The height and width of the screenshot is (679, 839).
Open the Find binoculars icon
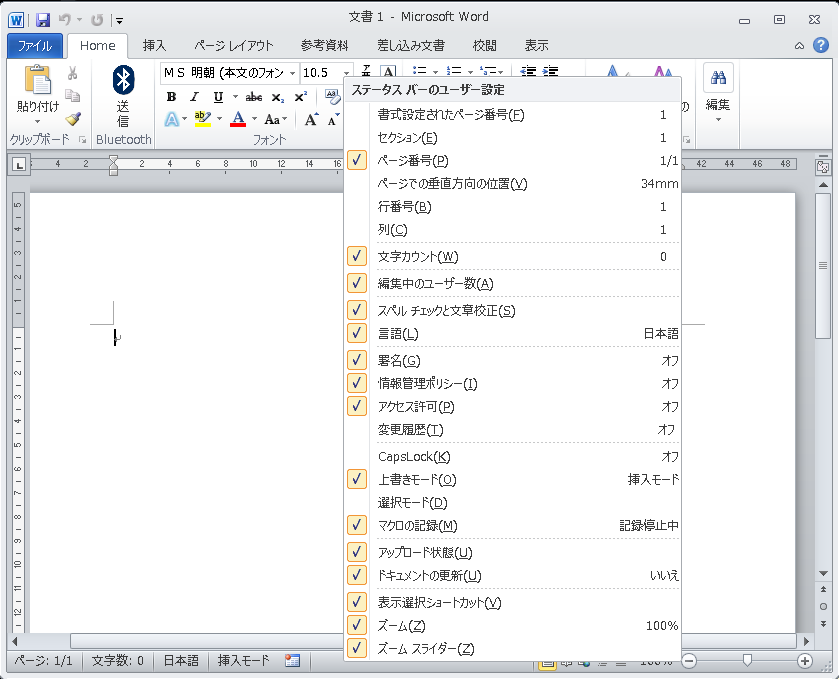(x=718, y=78)
